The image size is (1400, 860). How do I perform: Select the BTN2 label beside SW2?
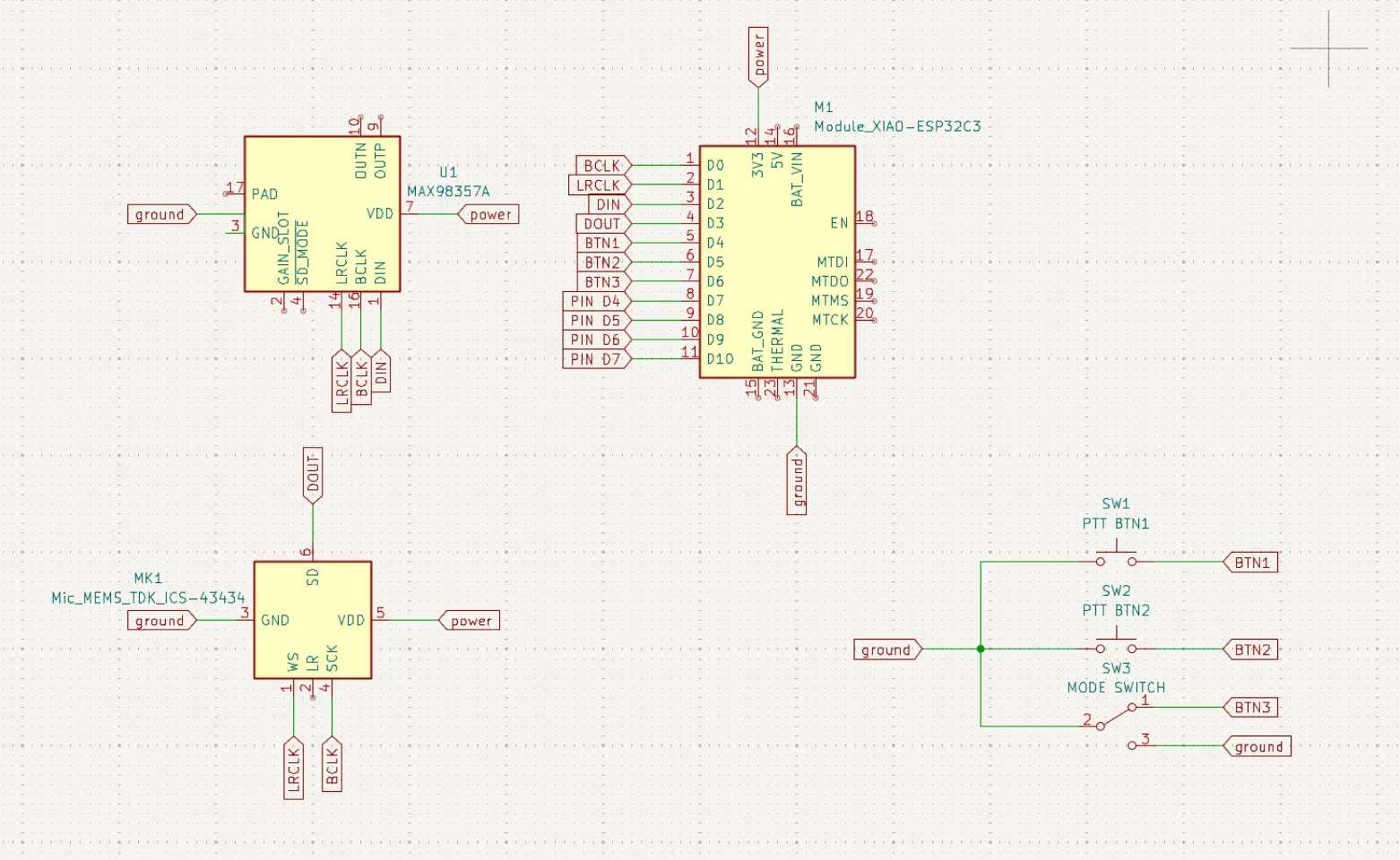point(1251,649)
